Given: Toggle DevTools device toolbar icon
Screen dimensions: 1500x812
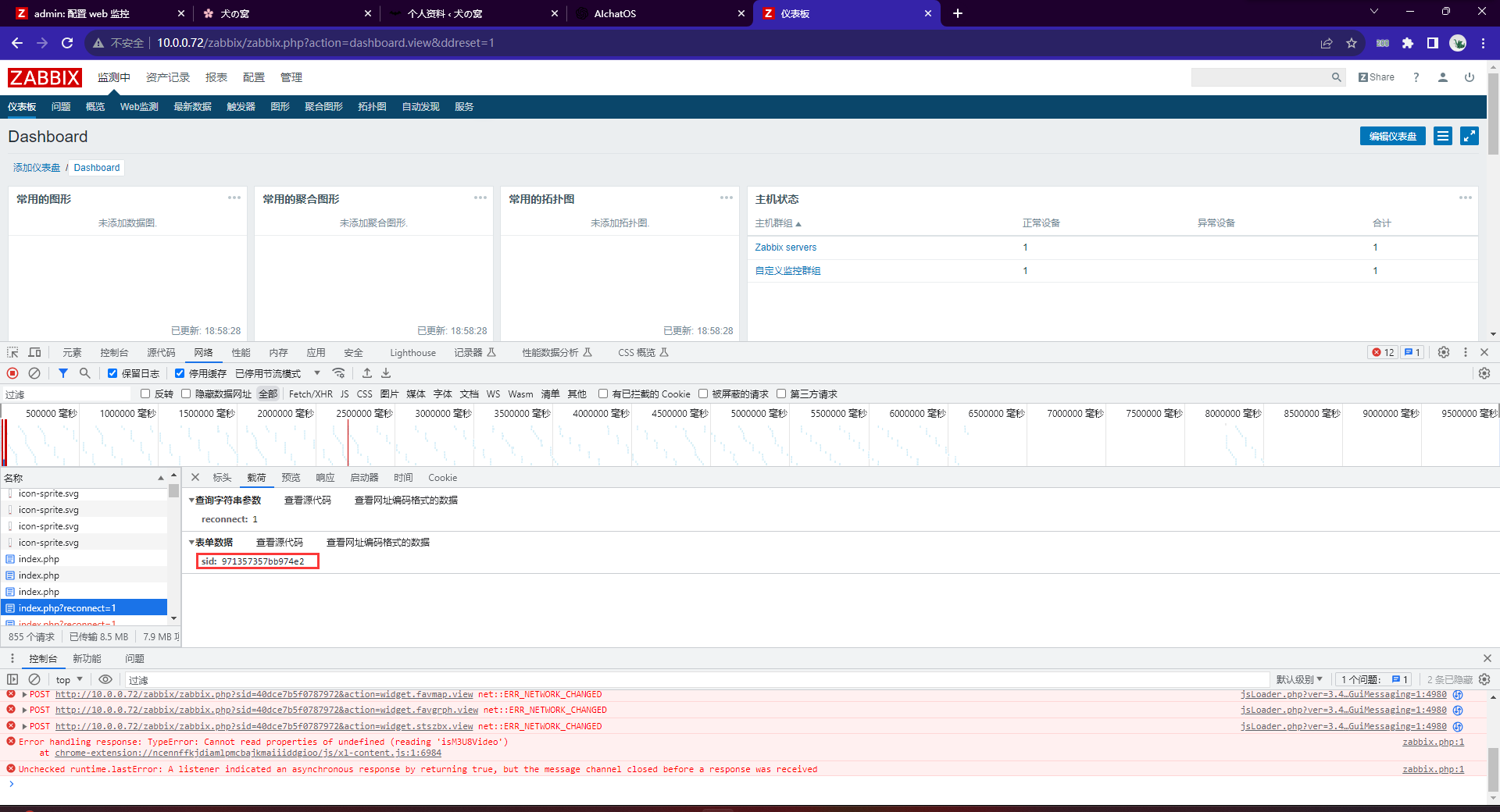Looking at the screenshot, I should (x=34, y=353).
